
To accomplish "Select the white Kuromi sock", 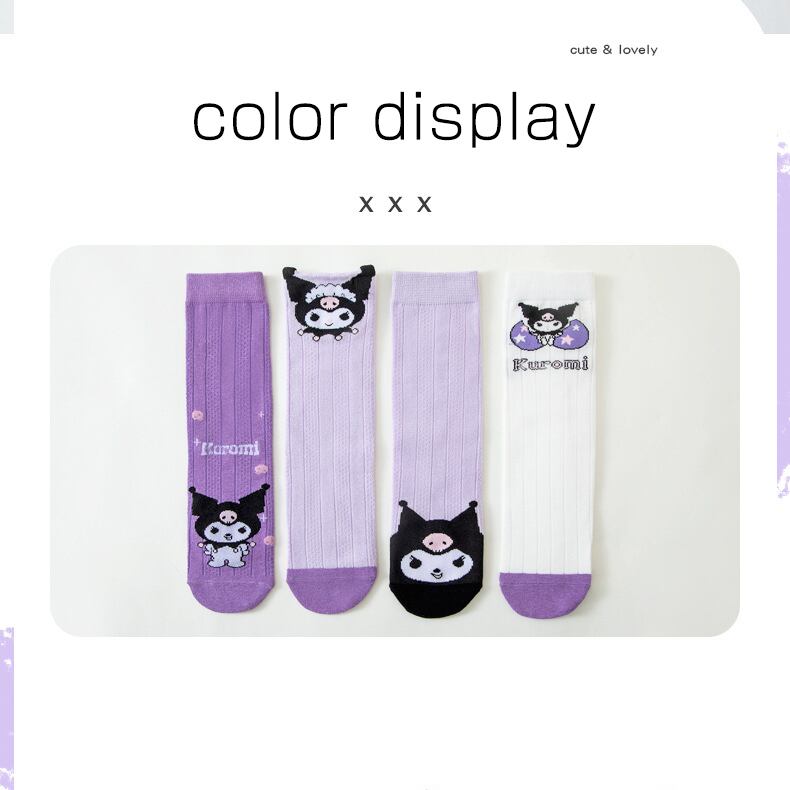I will coord(546,444).
